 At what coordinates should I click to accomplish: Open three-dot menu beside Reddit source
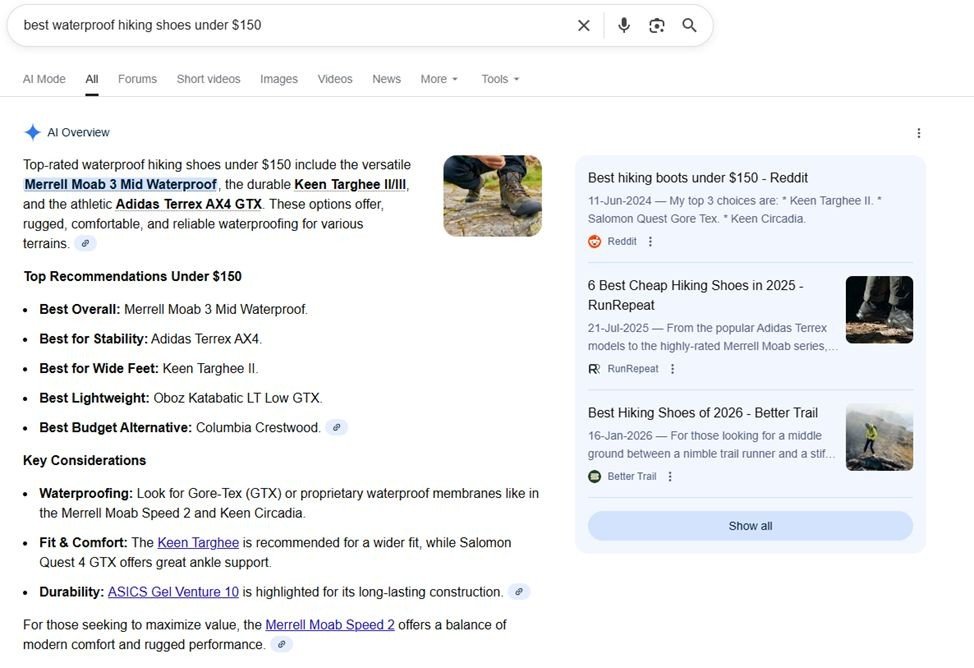click(650, 241)
